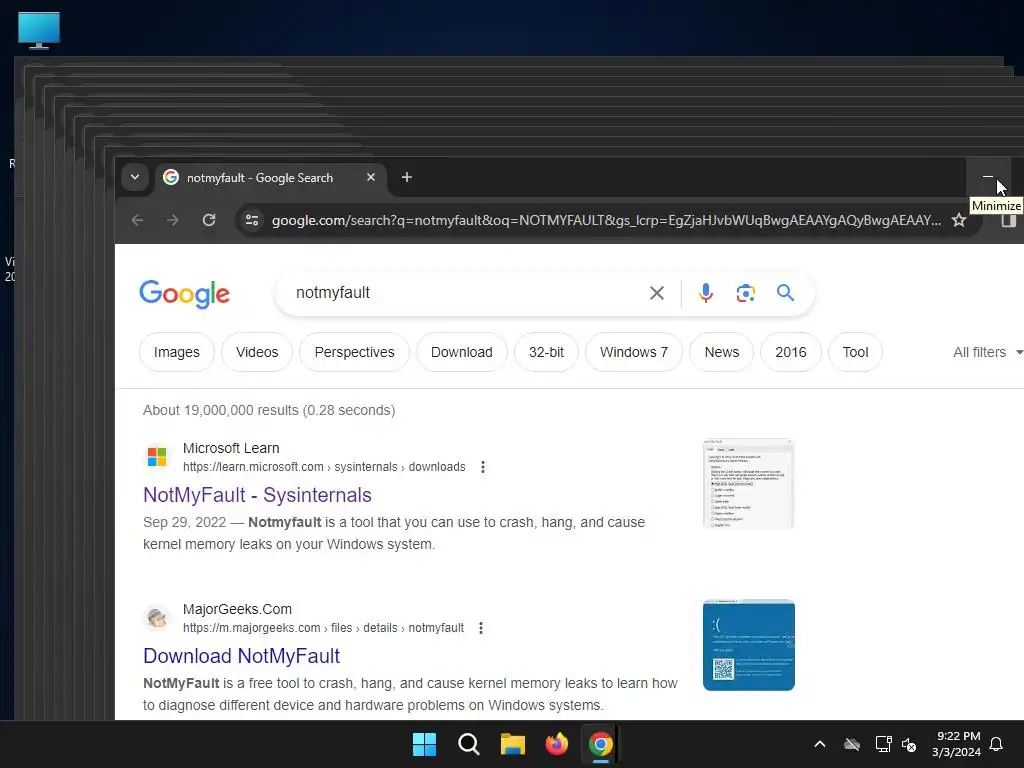Close the notmyfault Google Search tab
1024x768 pixels.
371,177
